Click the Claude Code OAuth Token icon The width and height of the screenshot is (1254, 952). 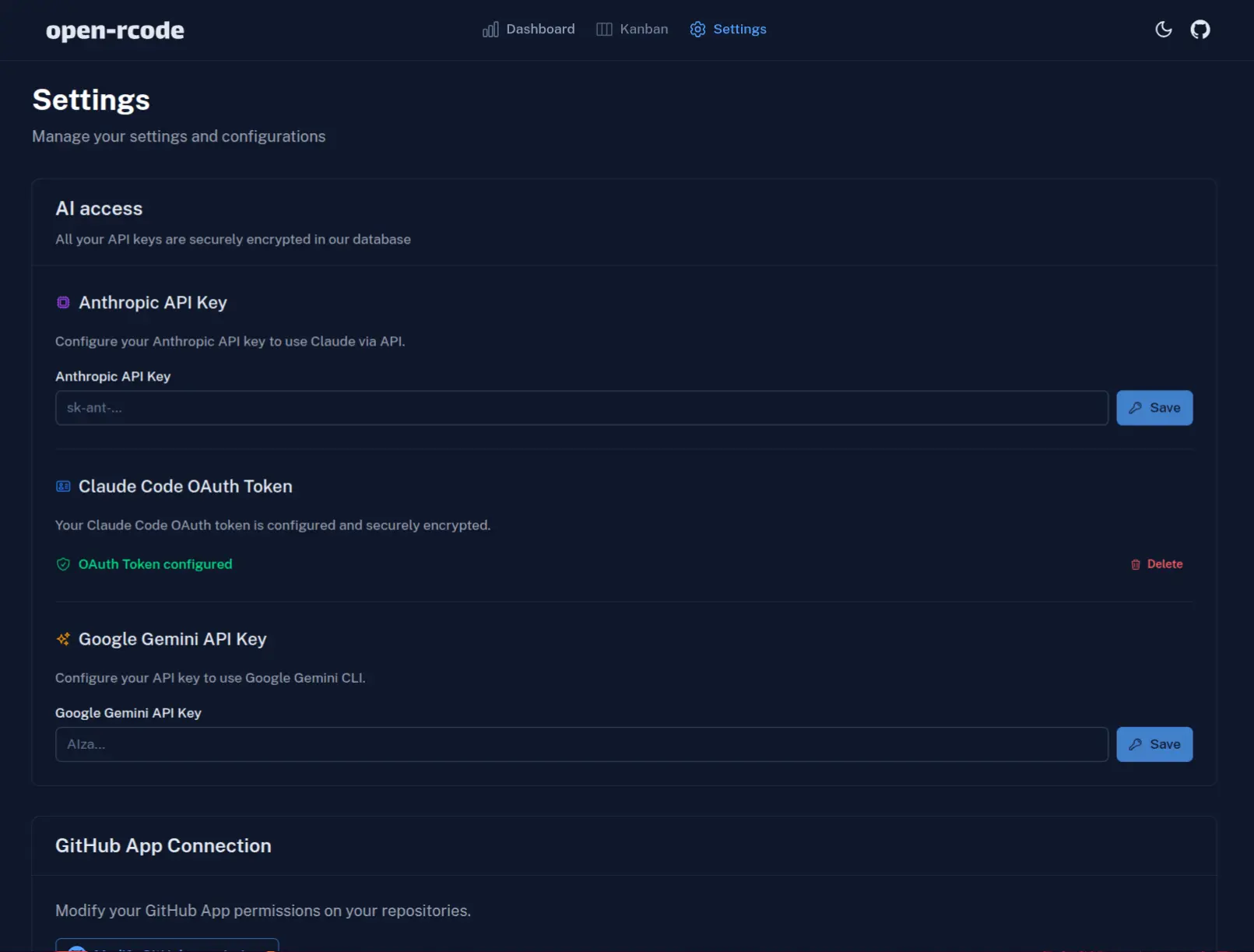63,487
